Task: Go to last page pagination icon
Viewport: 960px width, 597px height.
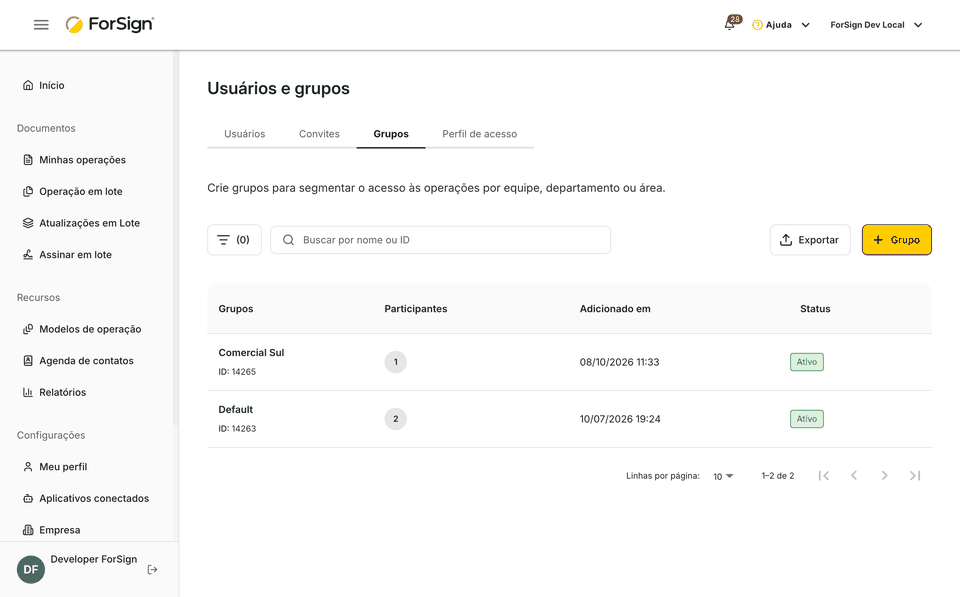Action: click(915, 476)
